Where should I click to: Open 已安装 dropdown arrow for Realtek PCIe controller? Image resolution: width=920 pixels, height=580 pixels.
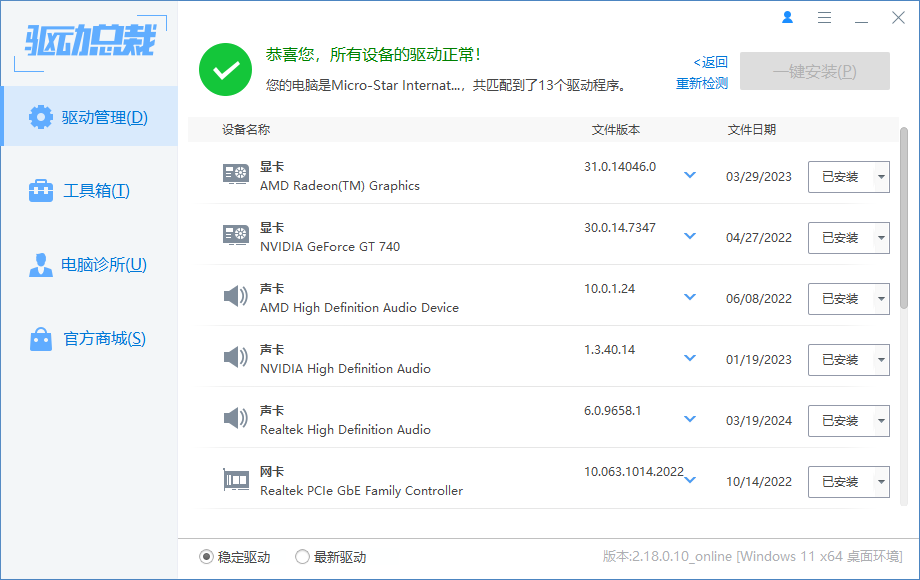pos(880,482)
